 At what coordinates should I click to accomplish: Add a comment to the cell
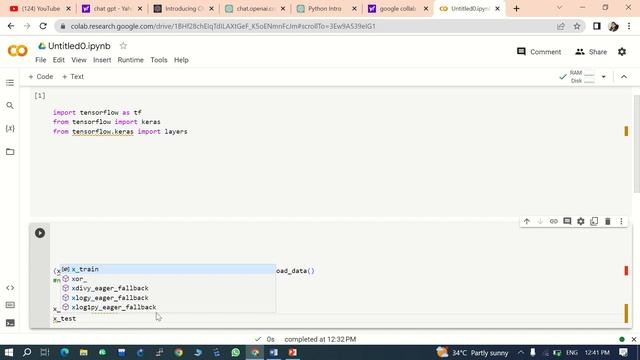pyautogui.click(x=567, y=221)
